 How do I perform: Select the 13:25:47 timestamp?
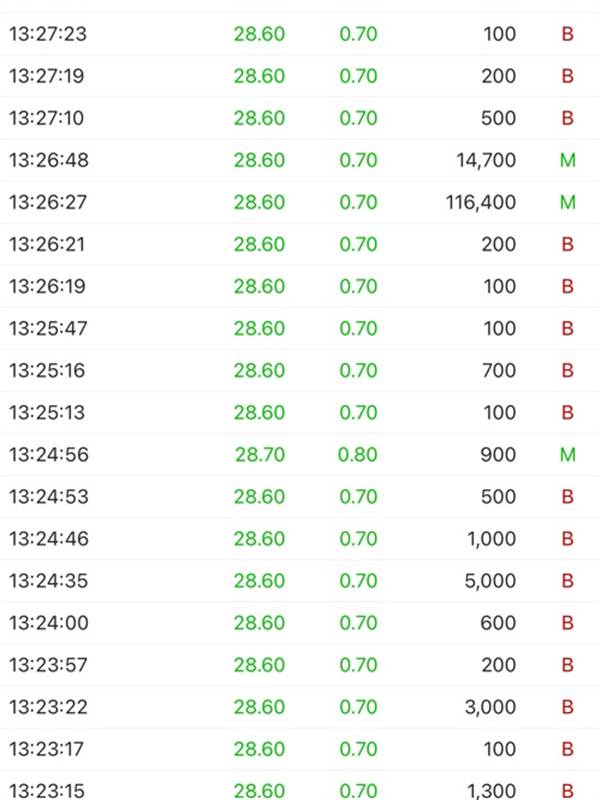pos(48,329)
